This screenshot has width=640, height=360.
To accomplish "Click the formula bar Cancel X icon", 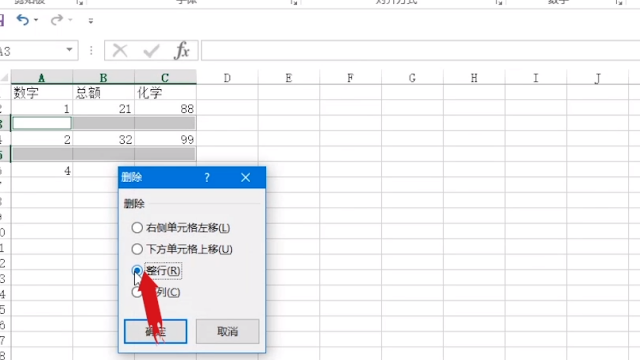I will 120,51.
